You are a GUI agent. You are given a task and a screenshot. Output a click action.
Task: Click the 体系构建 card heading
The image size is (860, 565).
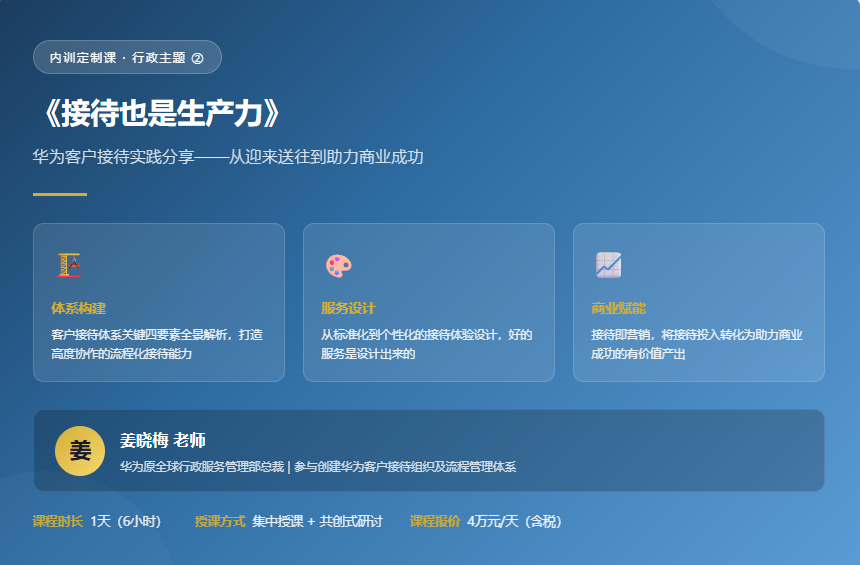coord(78,308)
